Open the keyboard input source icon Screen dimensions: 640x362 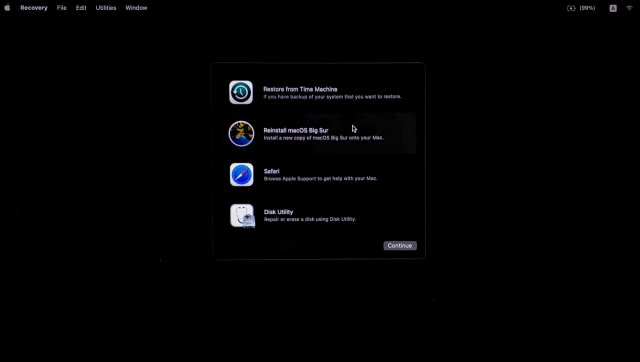pyautogui.click(x=613, y=8)
